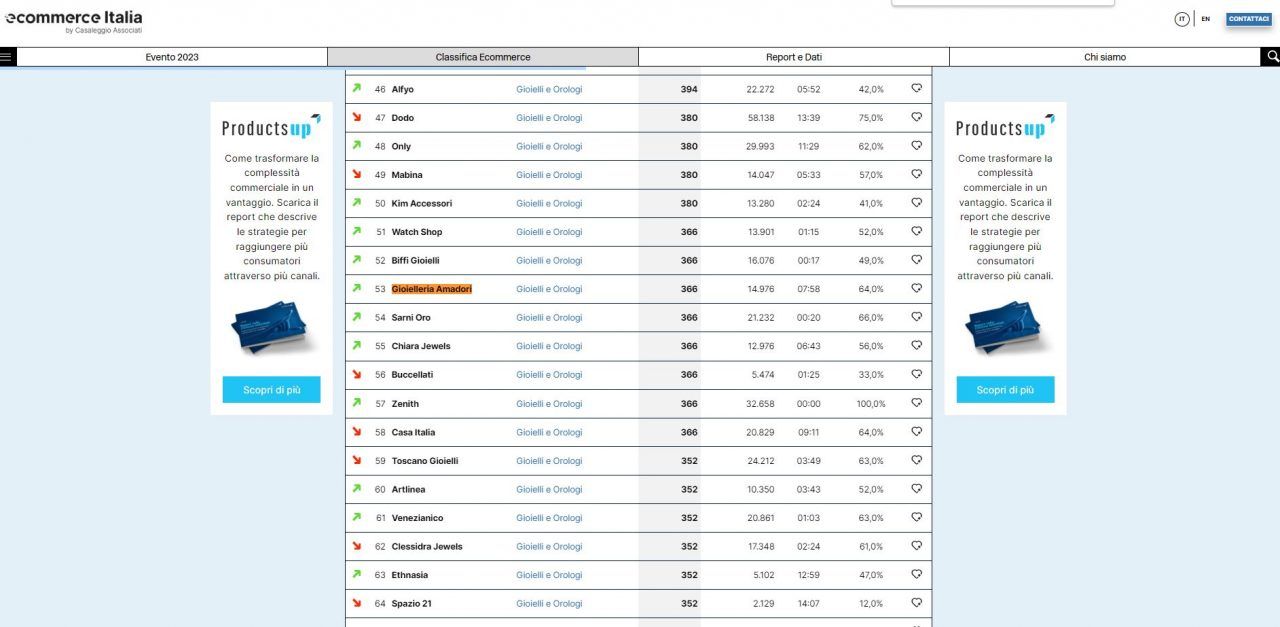Screen dimensions: 1280x627
Task: Click the store name Biffi Gioielli
Action: click(415, 261)
